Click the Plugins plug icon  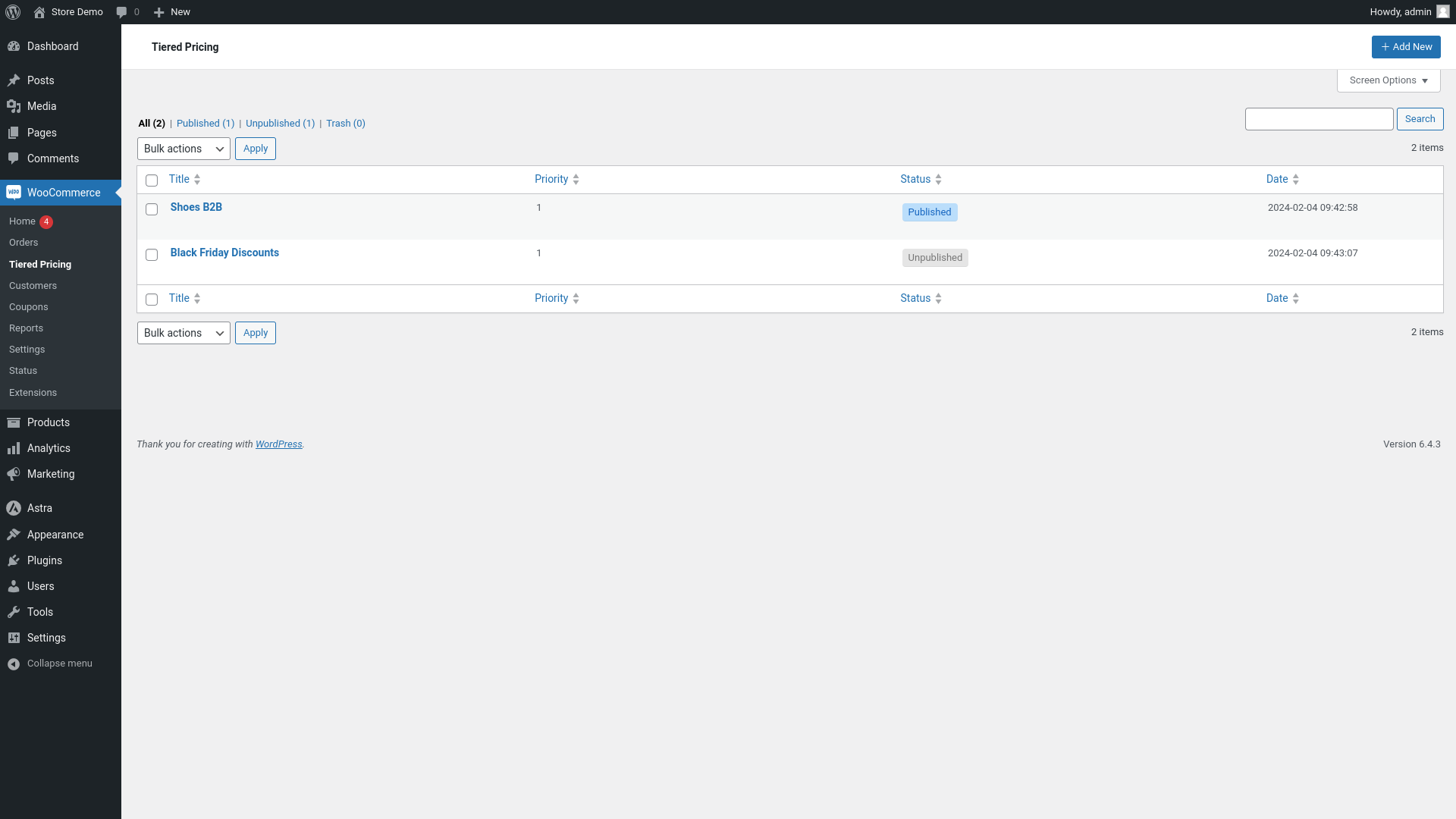click(x=14, y=560)
